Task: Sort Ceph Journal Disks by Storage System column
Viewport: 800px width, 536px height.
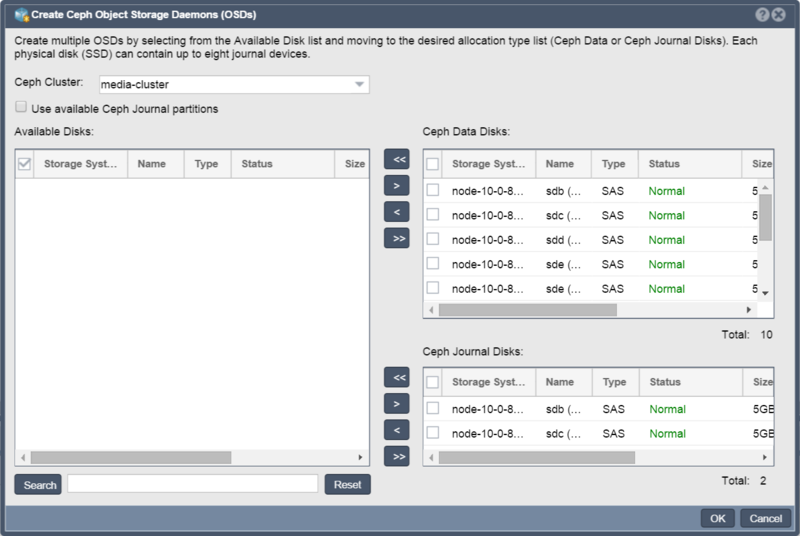Action: (489, 382)
